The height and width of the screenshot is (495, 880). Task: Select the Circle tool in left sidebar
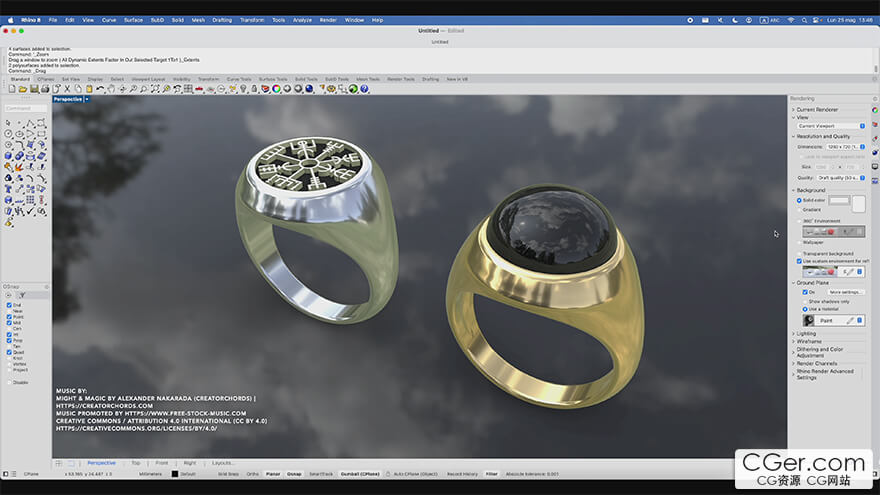click(x=8, y=134)
